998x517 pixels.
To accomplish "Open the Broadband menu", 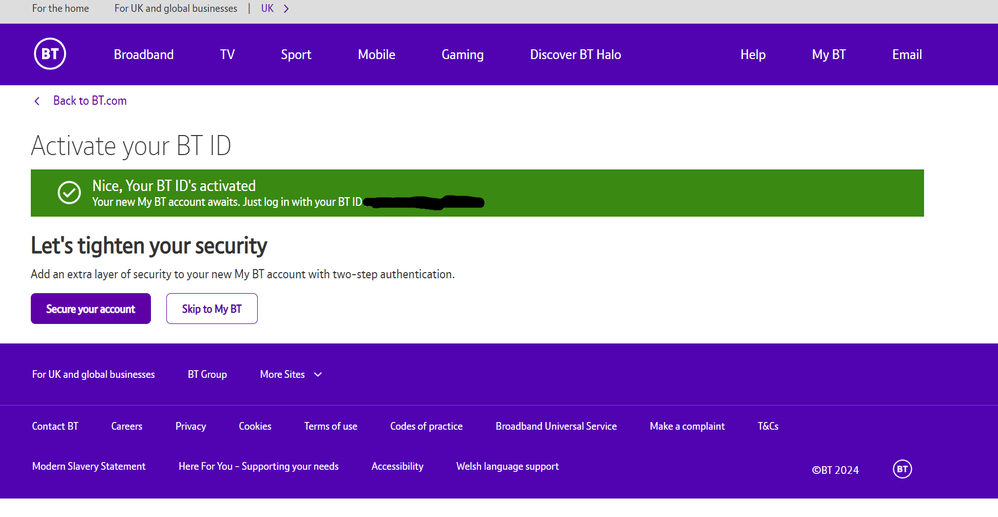I will pos(144,55).
